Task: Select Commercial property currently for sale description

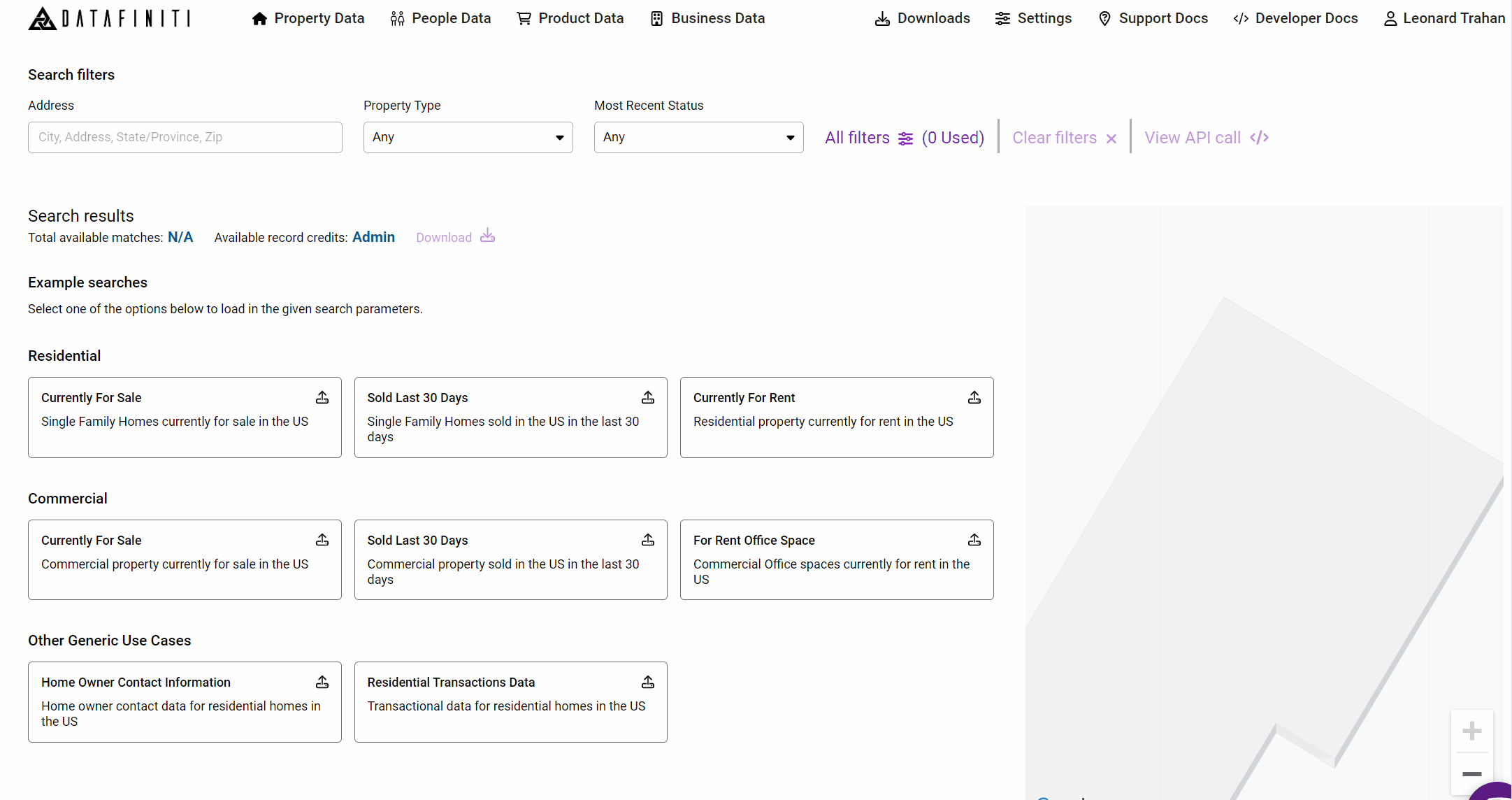Action: pyautogui.click(x=175, y=564)
